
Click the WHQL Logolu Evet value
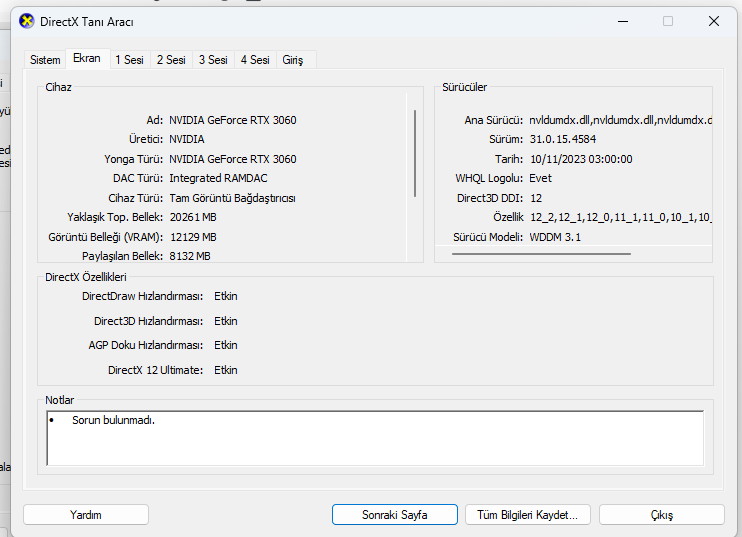(x=540, y=178)
